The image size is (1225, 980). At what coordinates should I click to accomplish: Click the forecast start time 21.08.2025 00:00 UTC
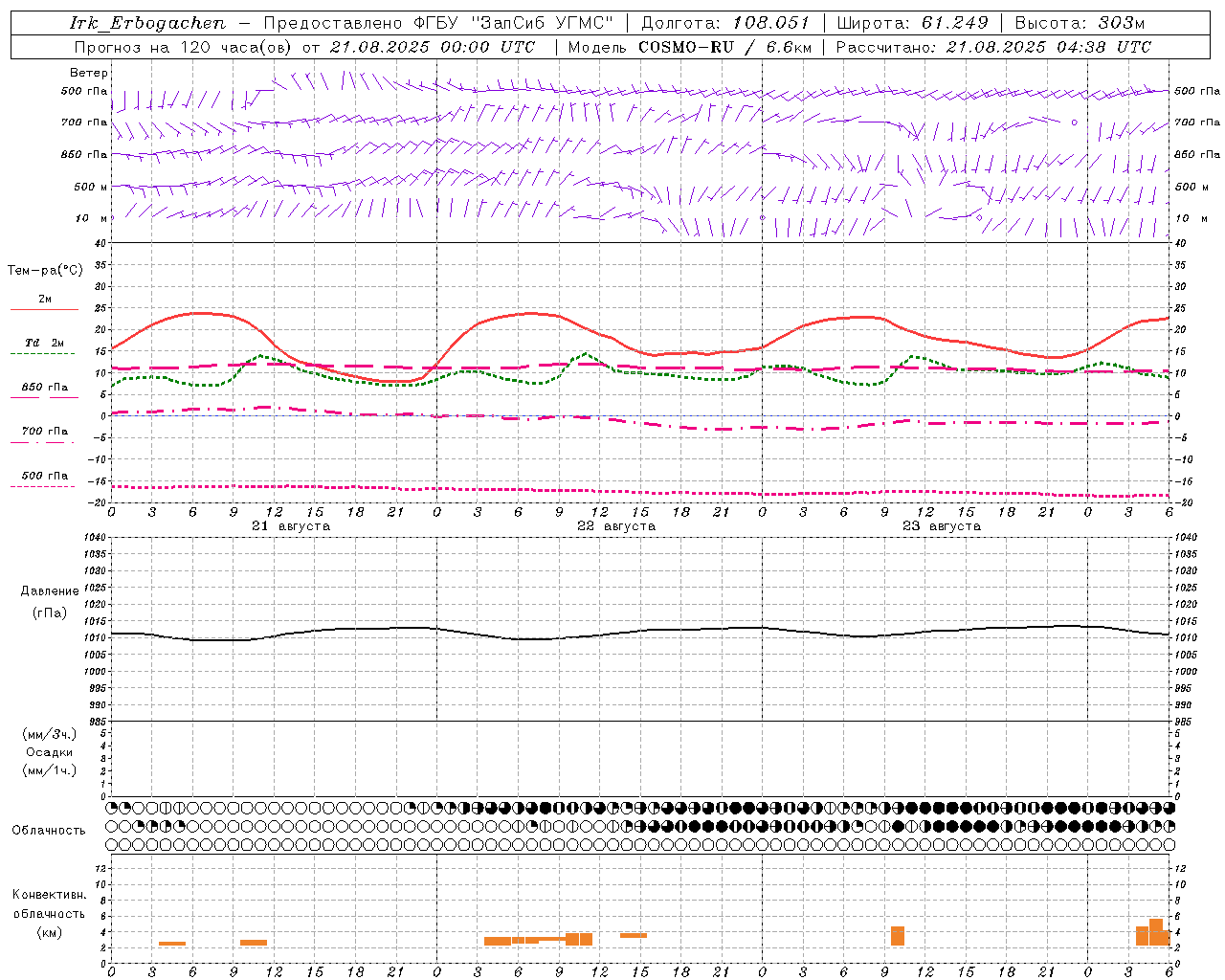(x=432, y=47)
